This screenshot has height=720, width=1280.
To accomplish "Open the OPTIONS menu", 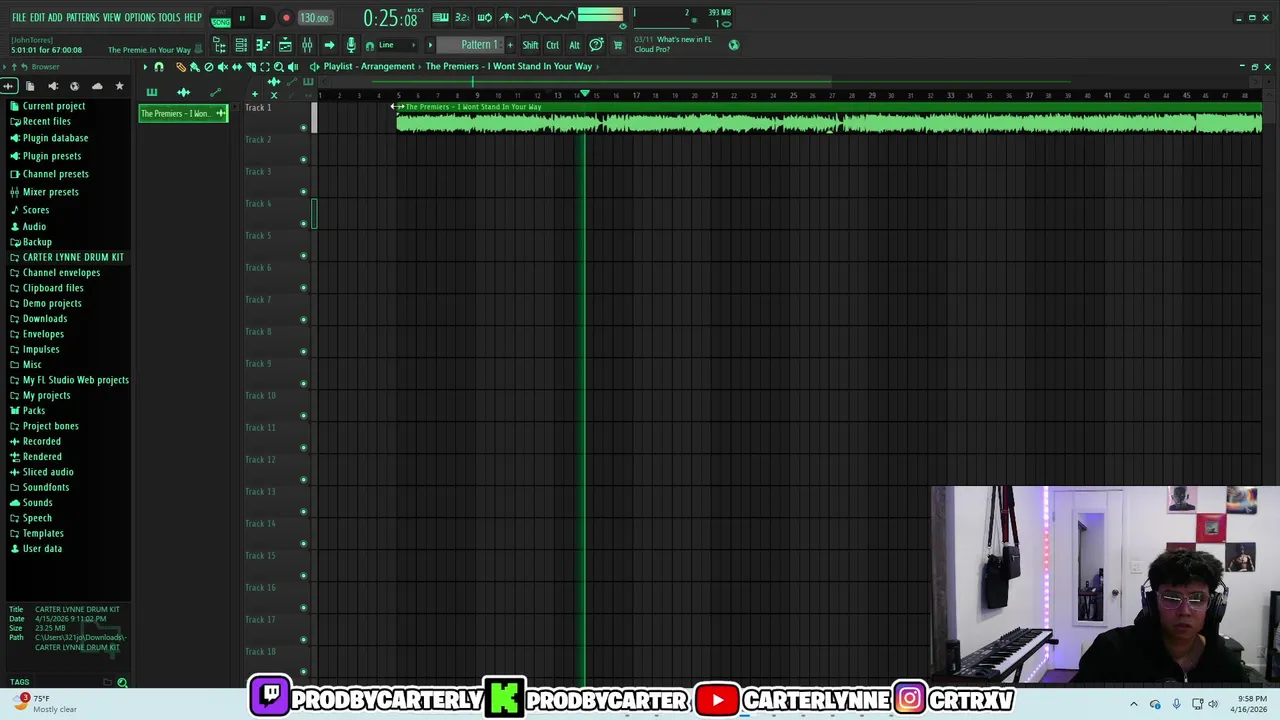I will pos(140,18).
